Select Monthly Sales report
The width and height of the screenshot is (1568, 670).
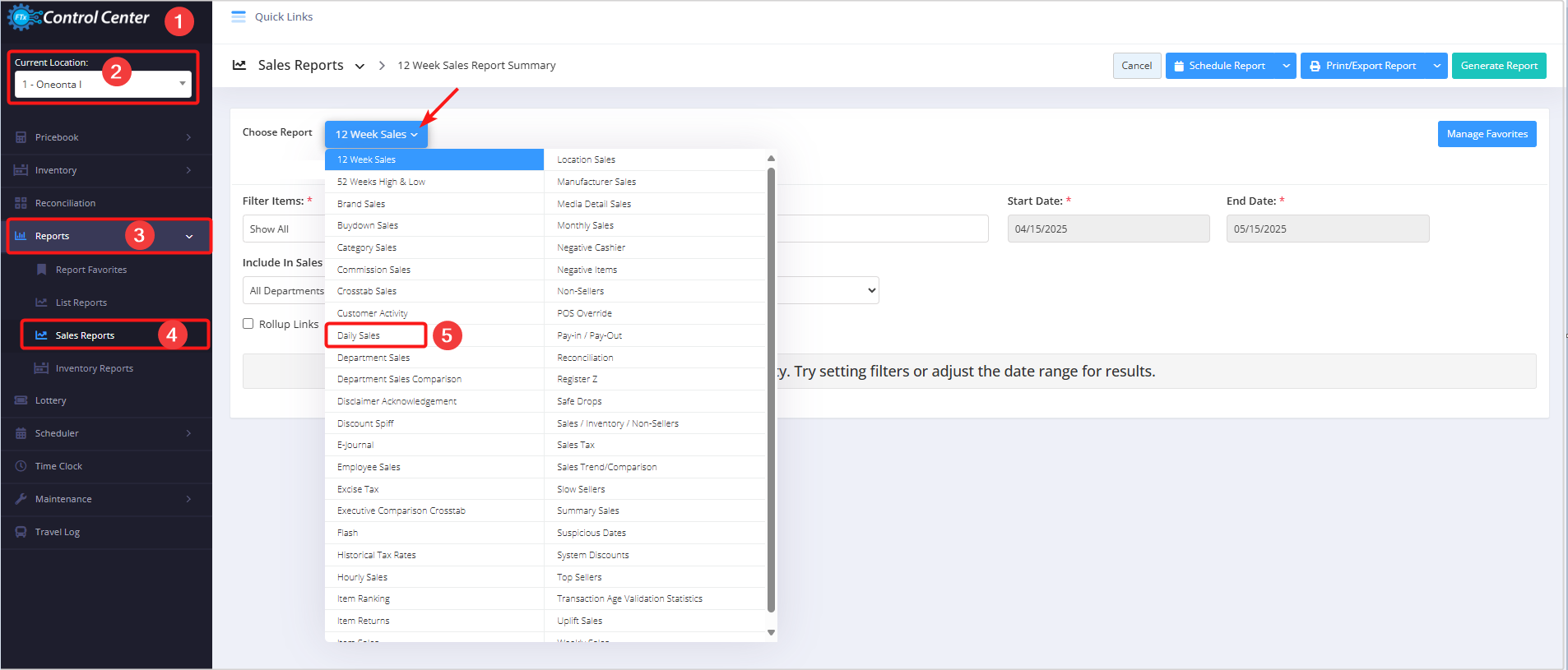pos(655,225)
